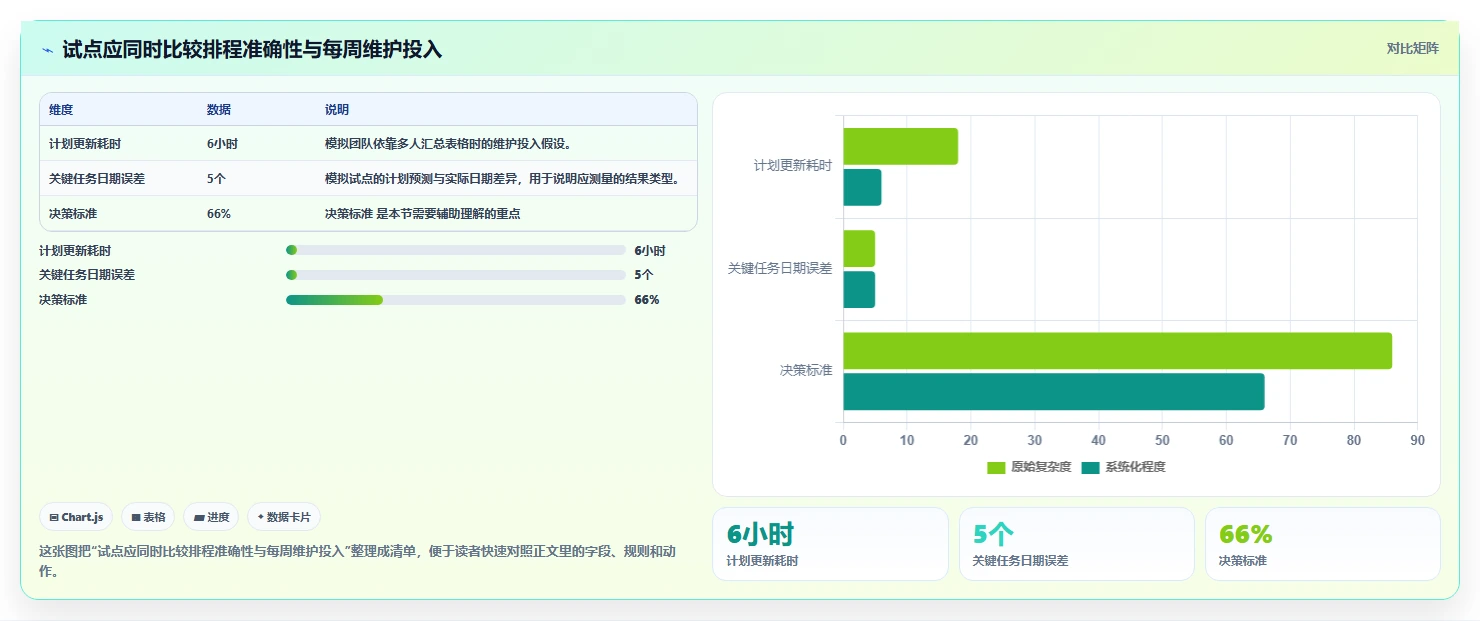
Task: Click the 5个 data card
Action: point(1076,544)
